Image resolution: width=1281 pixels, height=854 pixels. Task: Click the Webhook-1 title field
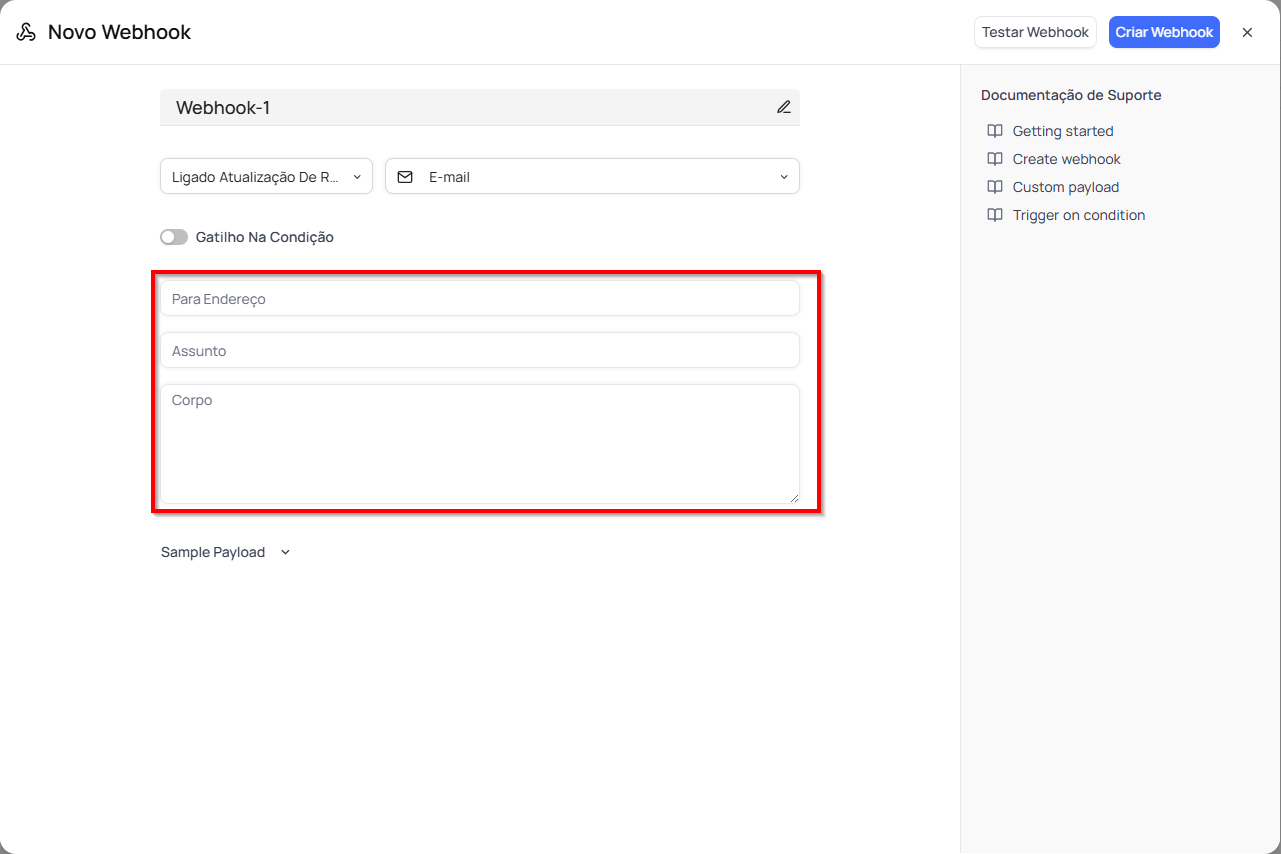tap(460, 107)
